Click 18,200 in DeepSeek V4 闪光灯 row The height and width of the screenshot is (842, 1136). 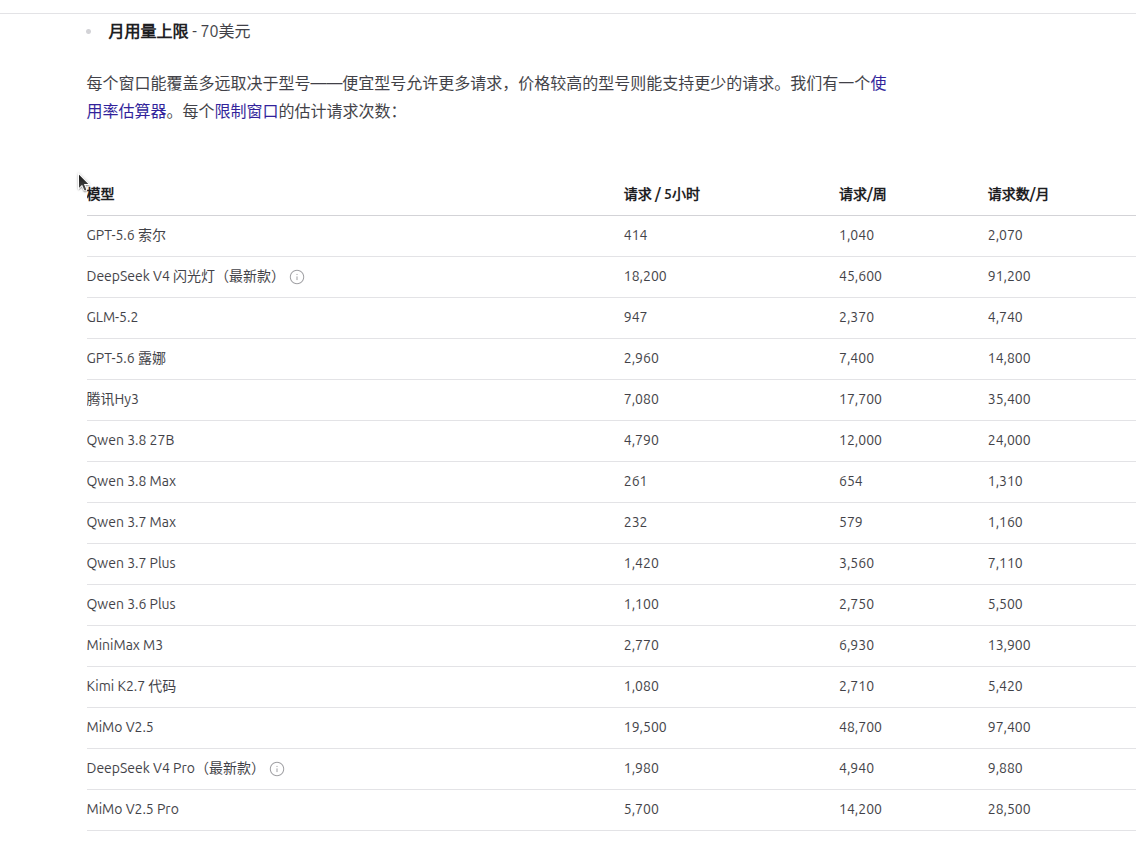pos(645,276)
